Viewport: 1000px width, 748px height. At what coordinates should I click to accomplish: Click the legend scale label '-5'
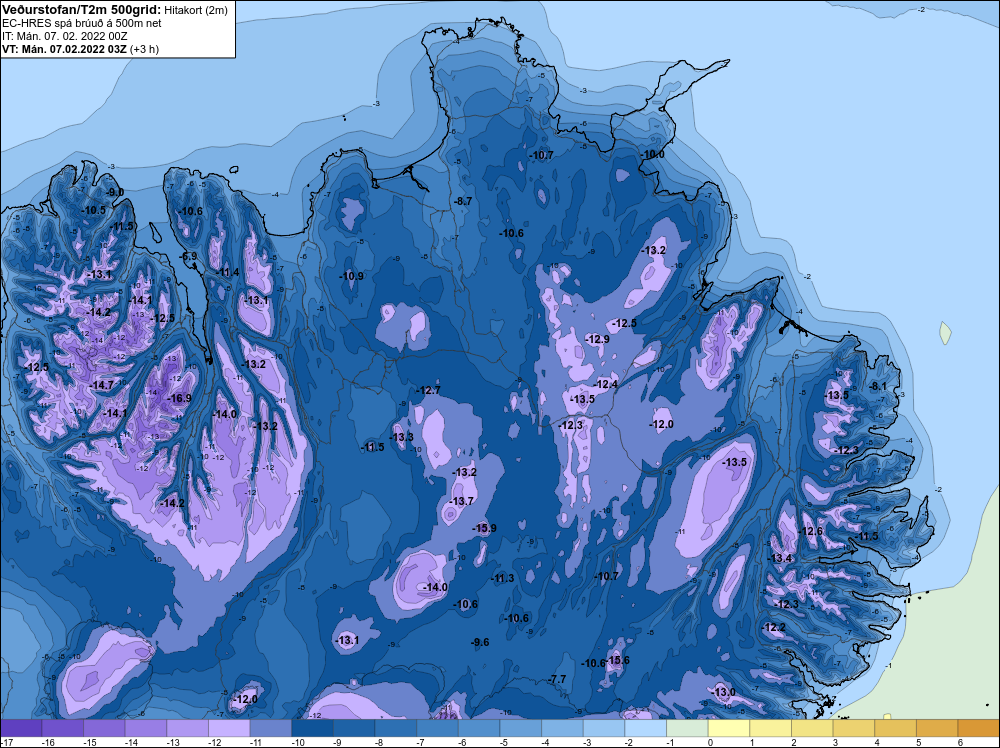pyautogui.click(x=505, y=742)
